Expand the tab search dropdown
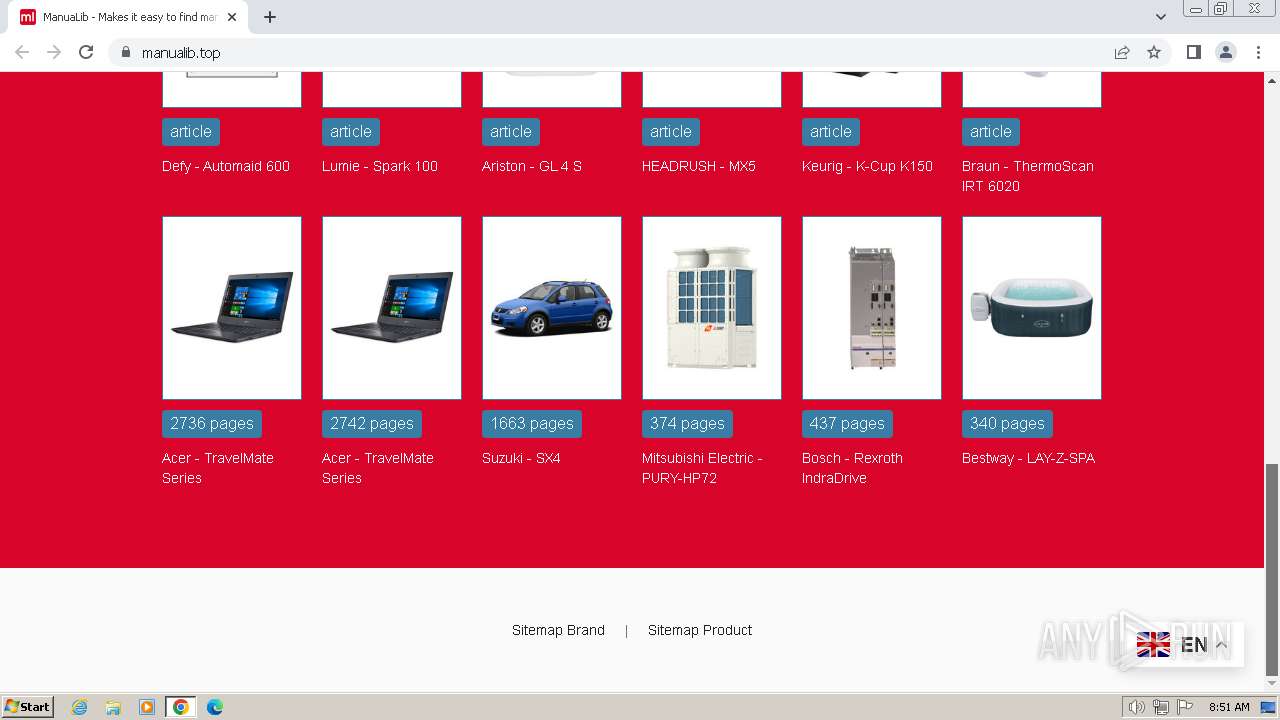This screenshot has height=720, width=1280. (x=1160, y=17)
